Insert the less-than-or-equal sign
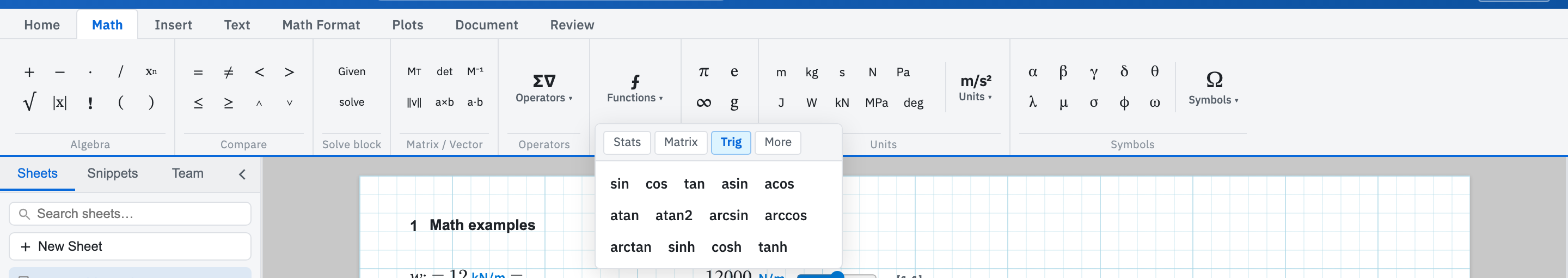Image resolution: width=1568 pixels, height=278 pixels. 198,102
